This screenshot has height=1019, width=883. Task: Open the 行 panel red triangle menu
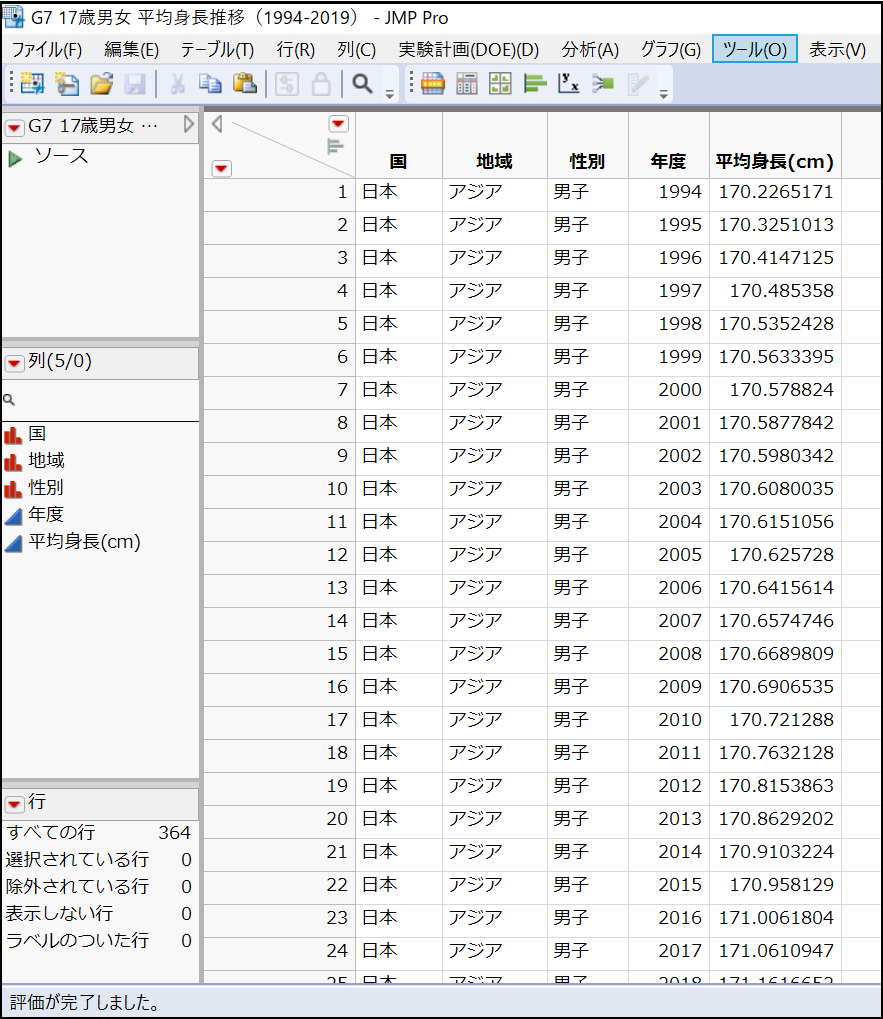pyautogui.click(x=14, y=804)
